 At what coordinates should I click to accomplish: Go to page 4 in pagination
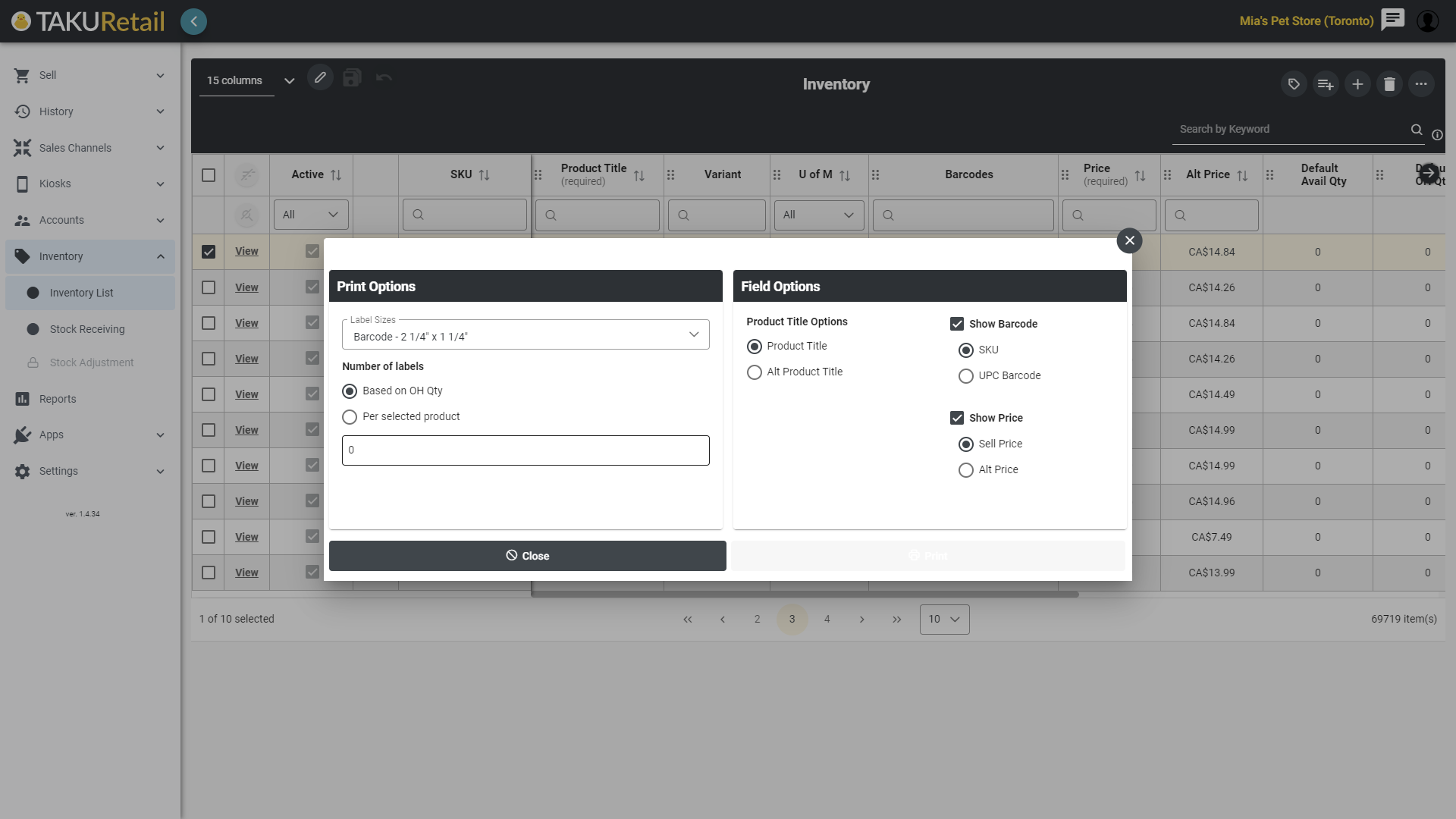[x=827, y=620]
